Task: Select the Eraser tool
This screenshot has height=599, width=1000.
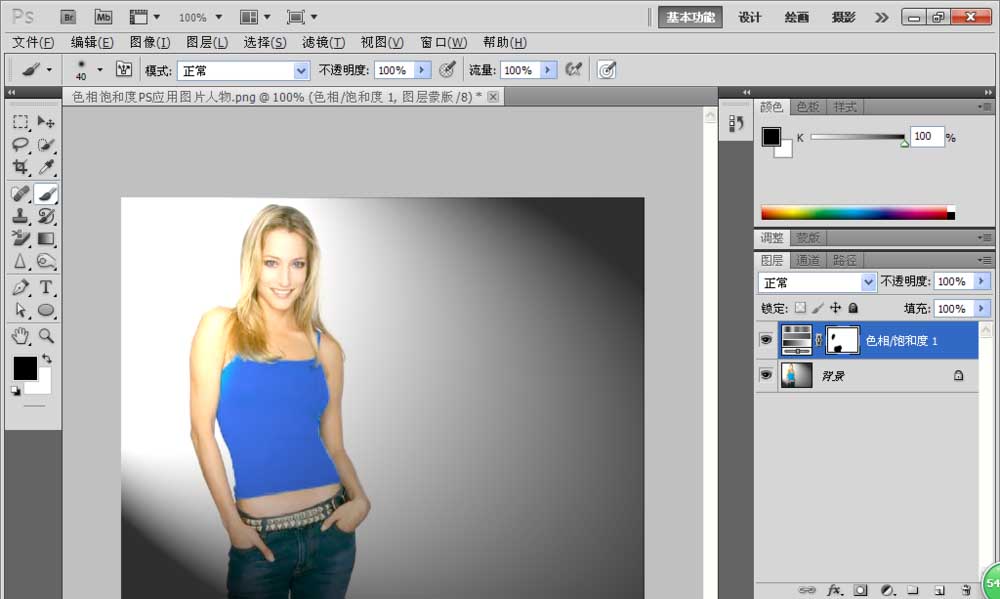Action: [20, 239]
